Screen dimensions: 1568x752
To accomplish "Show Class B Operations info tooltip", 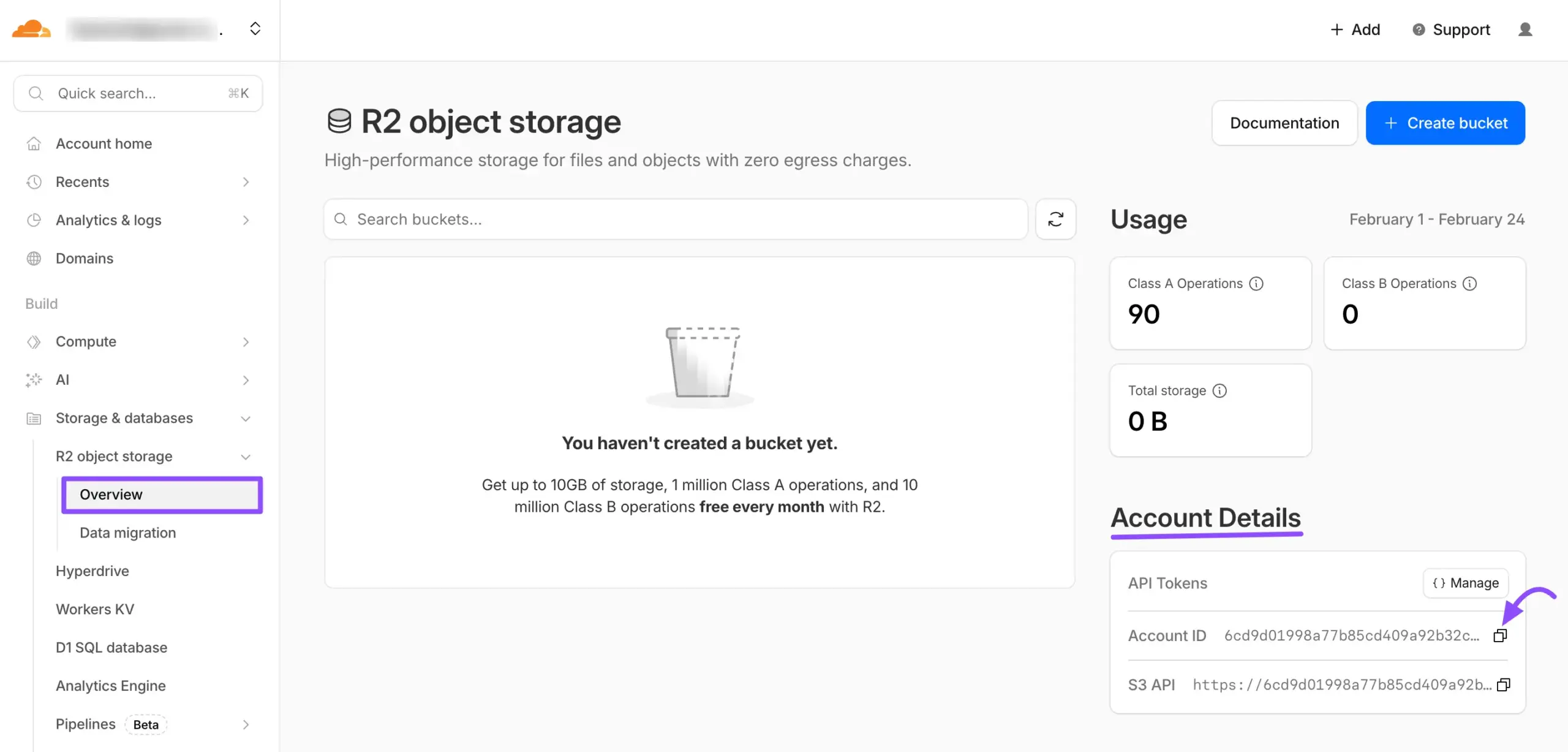I will (x=1470, y=284).
